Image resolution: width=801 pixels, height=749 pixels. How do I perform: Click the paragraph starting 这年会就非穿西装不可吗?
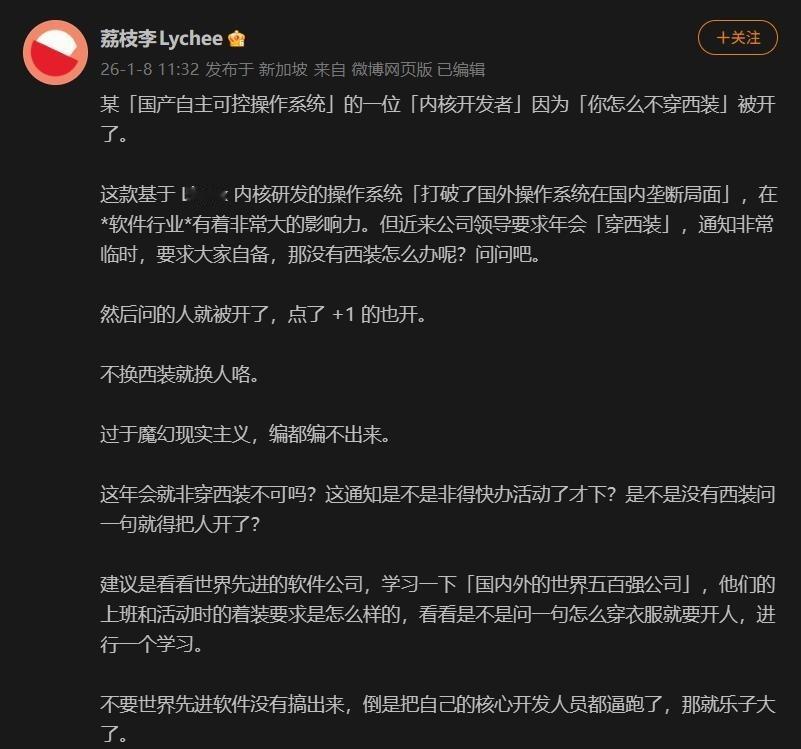[x=438, y=509]
